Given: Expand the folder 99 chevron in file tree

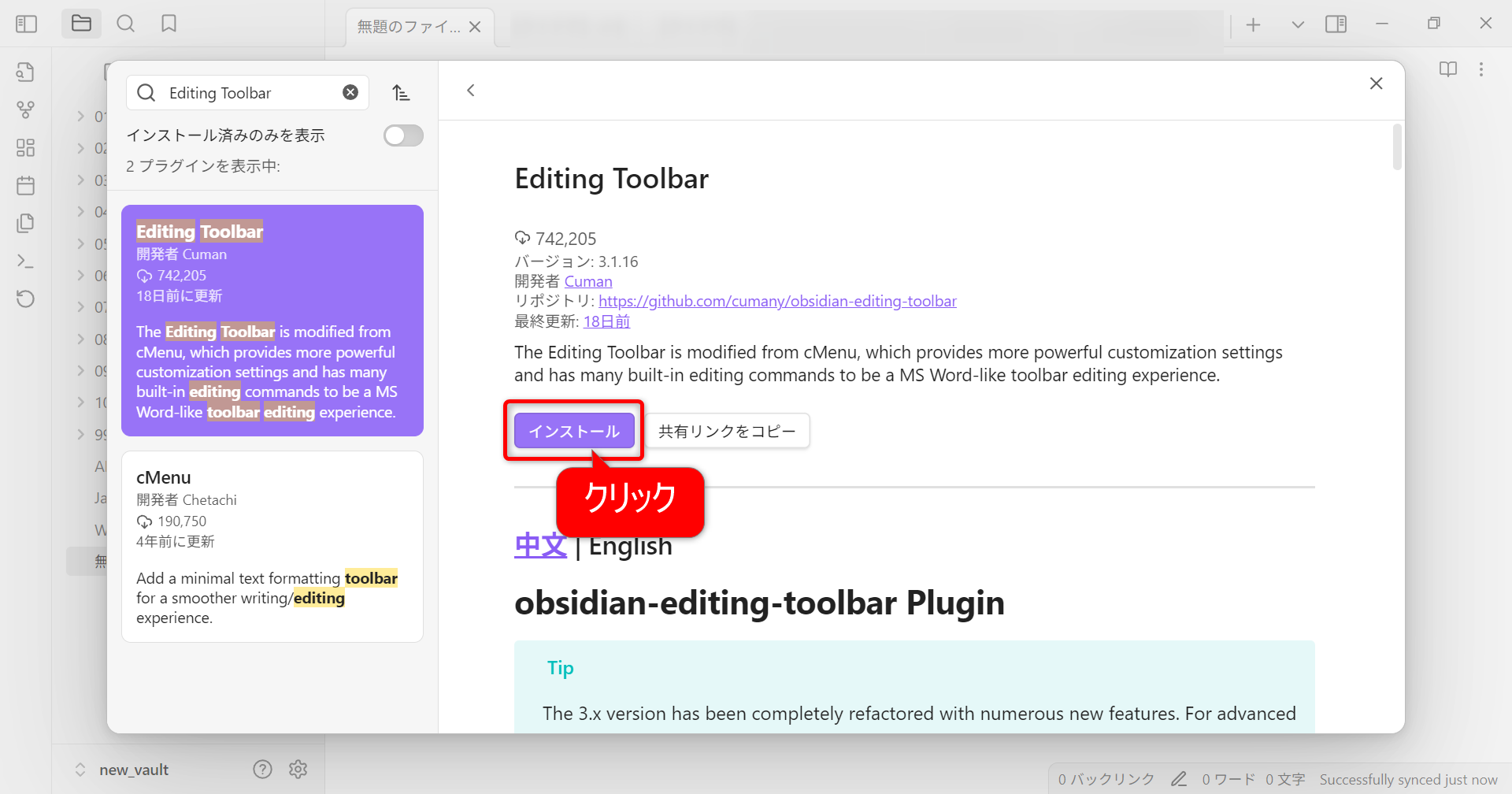Looking at the screenshot, I should (80, 434).
